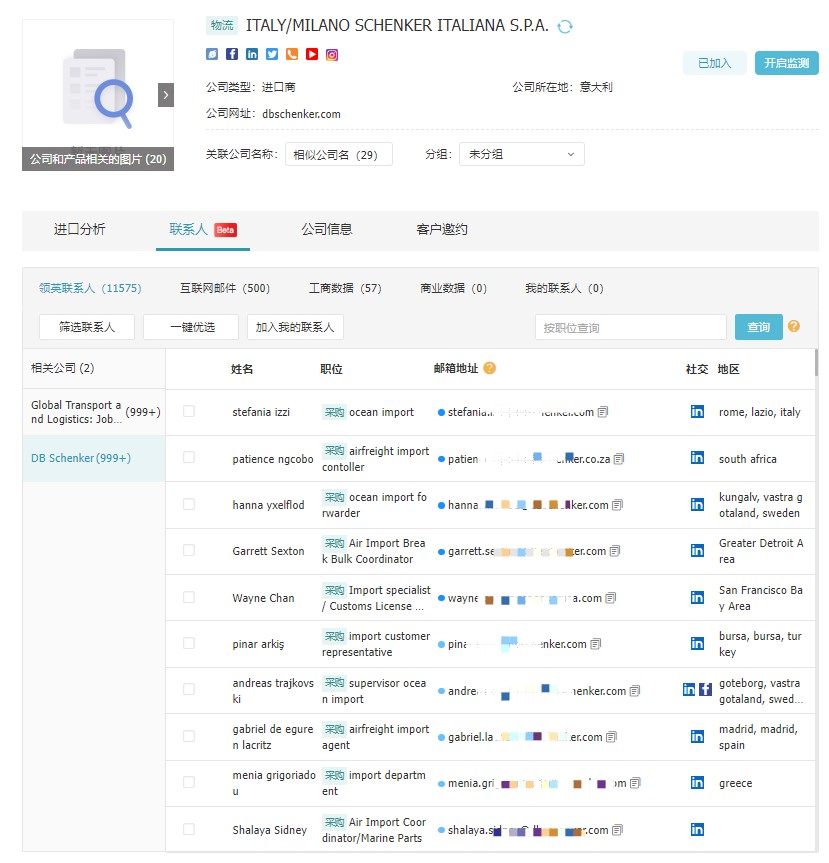Screen dimensions: 829x863
Task: Select DB Schenker (999+) related company
Action: (94, 458)
